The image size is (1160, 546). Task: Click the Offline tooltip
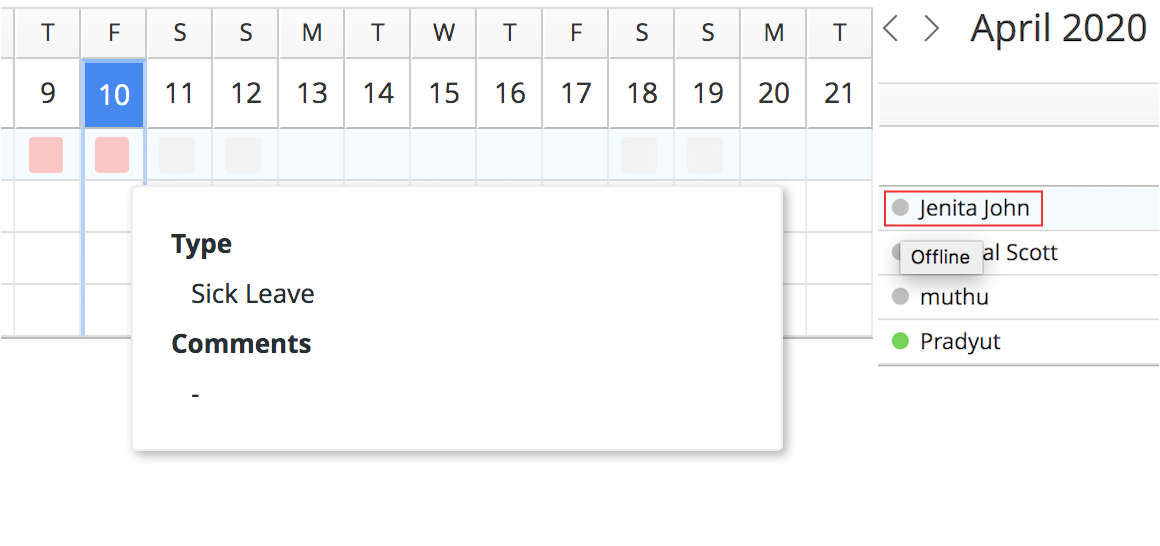(x=940, y=257)
